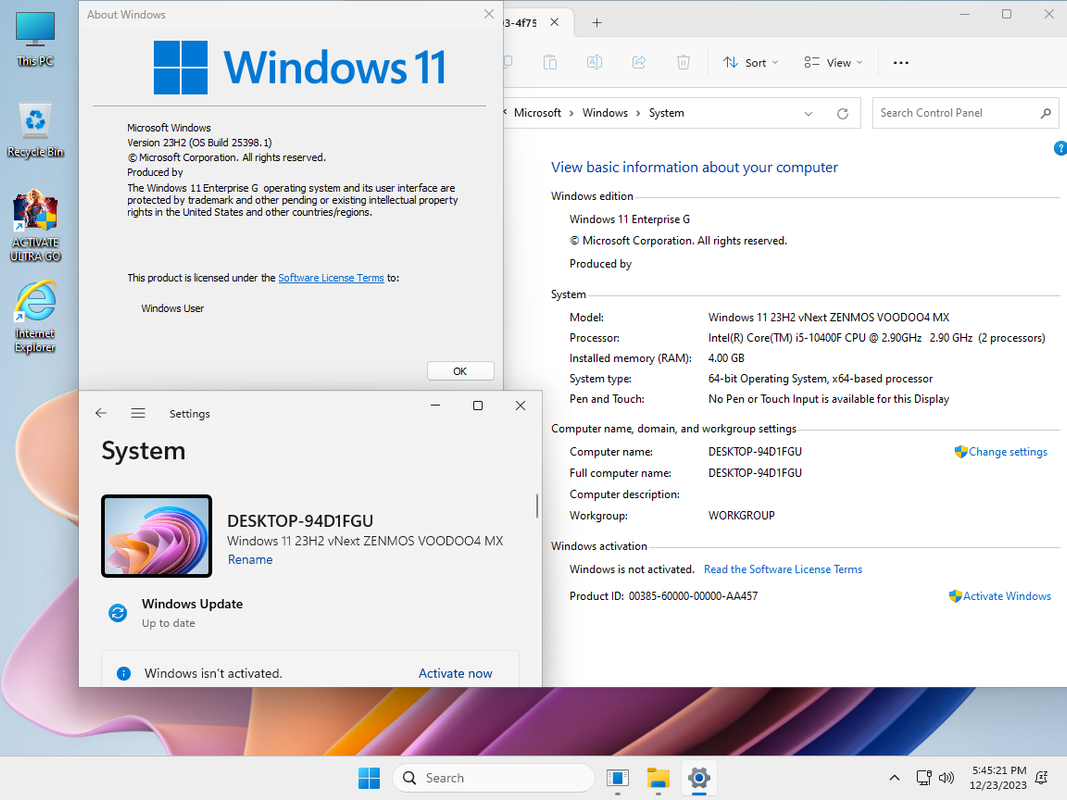Click the paste icon in Control Panel toolbar
Screen dimensions: 1067x800
coord(550,63)
